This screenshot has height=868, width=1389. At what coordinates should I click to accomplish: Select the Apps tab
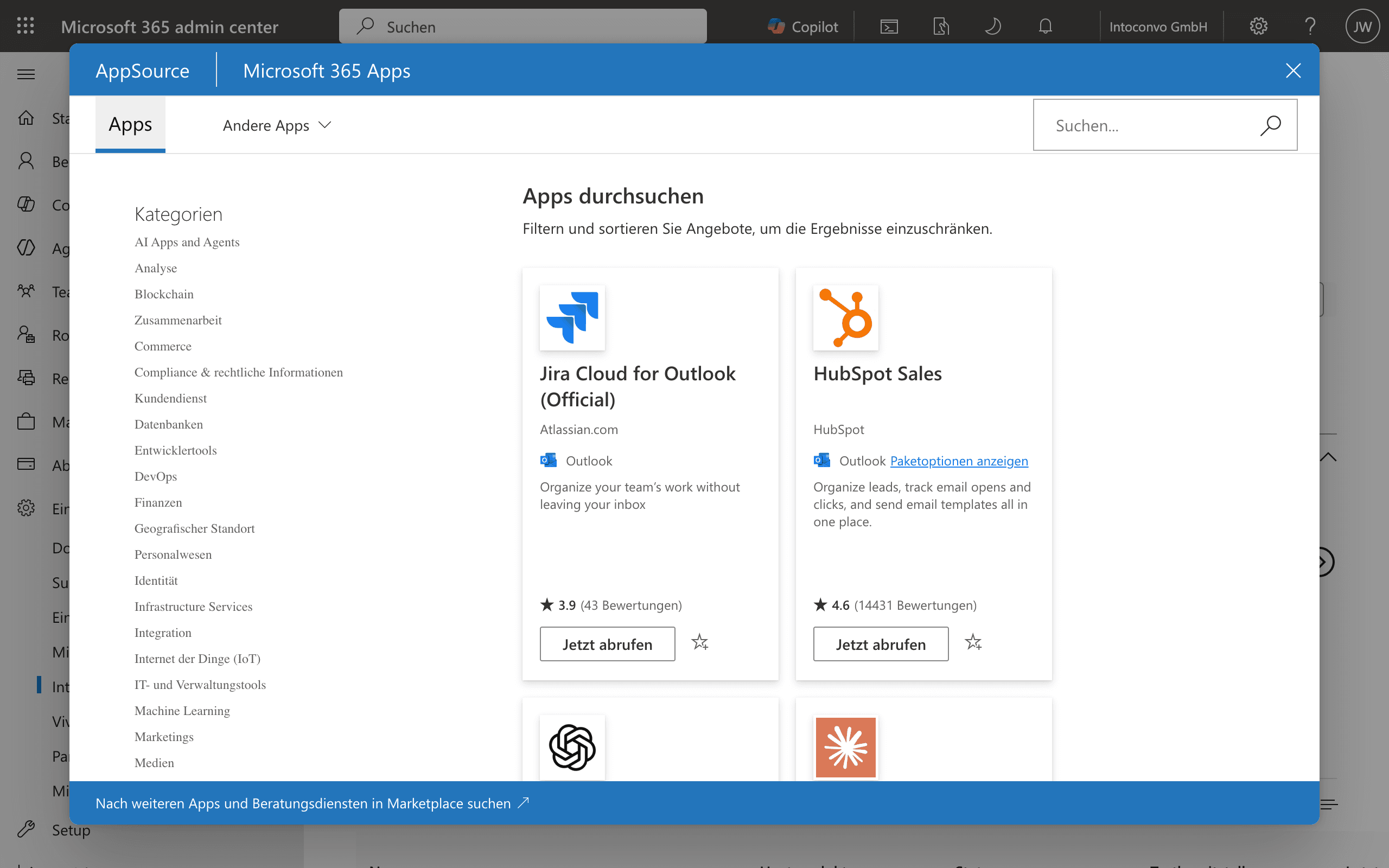(x=130, y=124)
